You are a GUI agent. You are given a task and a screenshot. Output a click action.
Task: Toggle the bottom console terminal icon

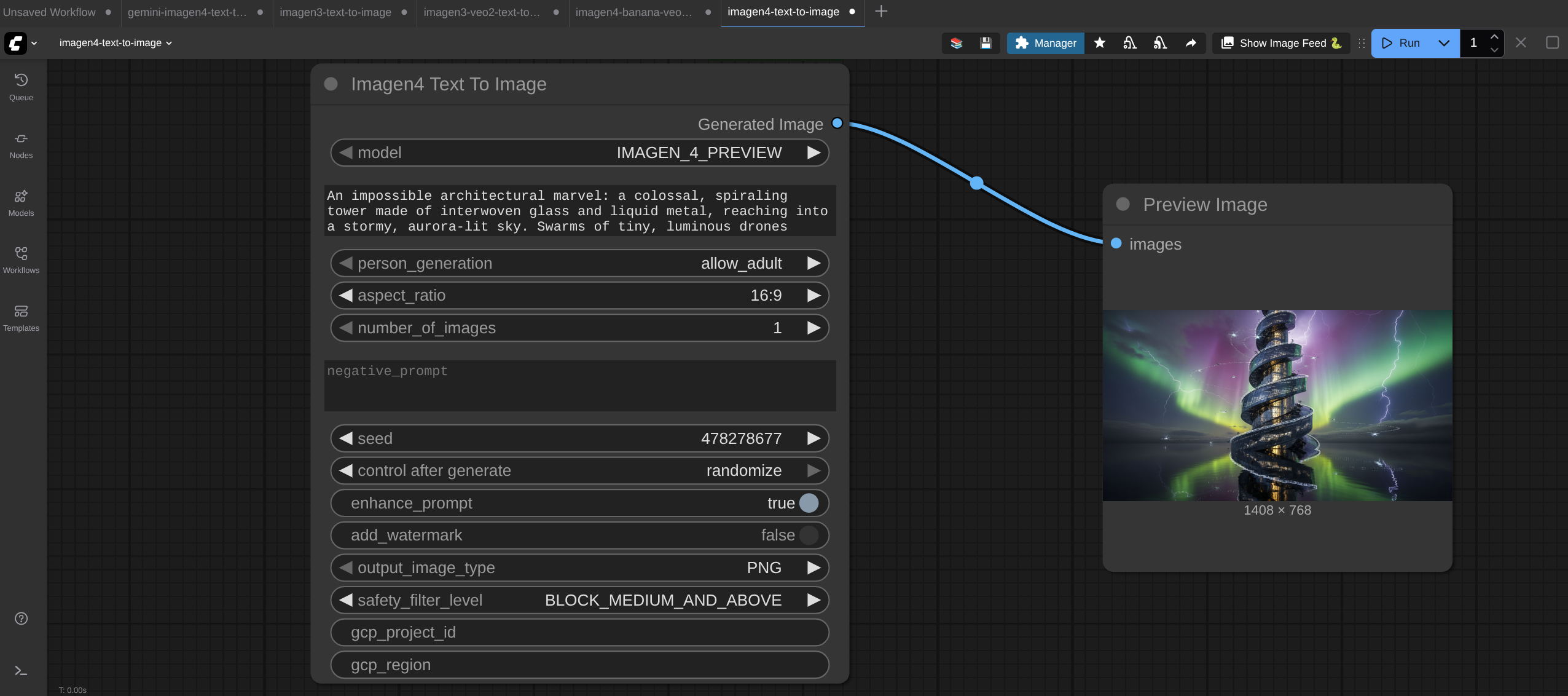coord(21,671)
